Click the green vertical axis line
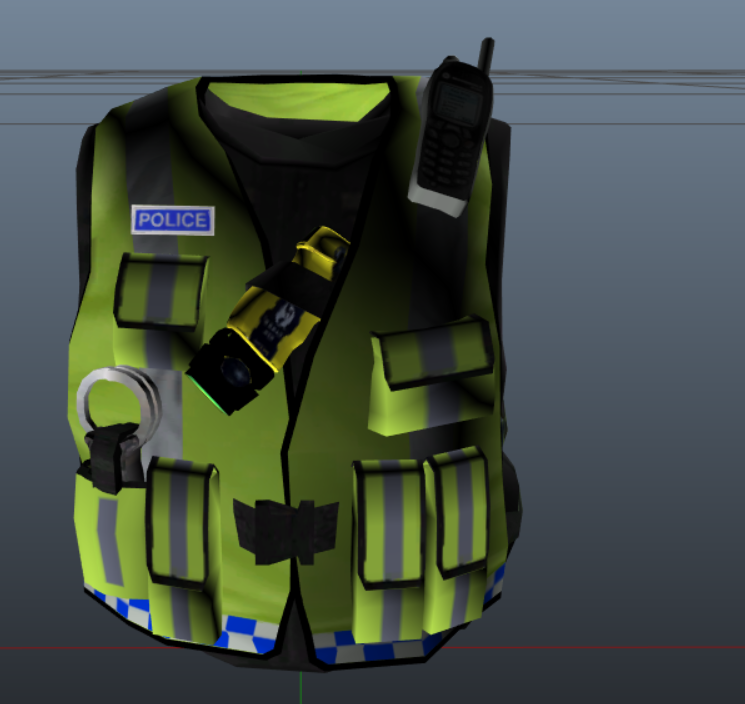This screenshot has width=745, height=704. pyautogui.click(x=301, y=685)
